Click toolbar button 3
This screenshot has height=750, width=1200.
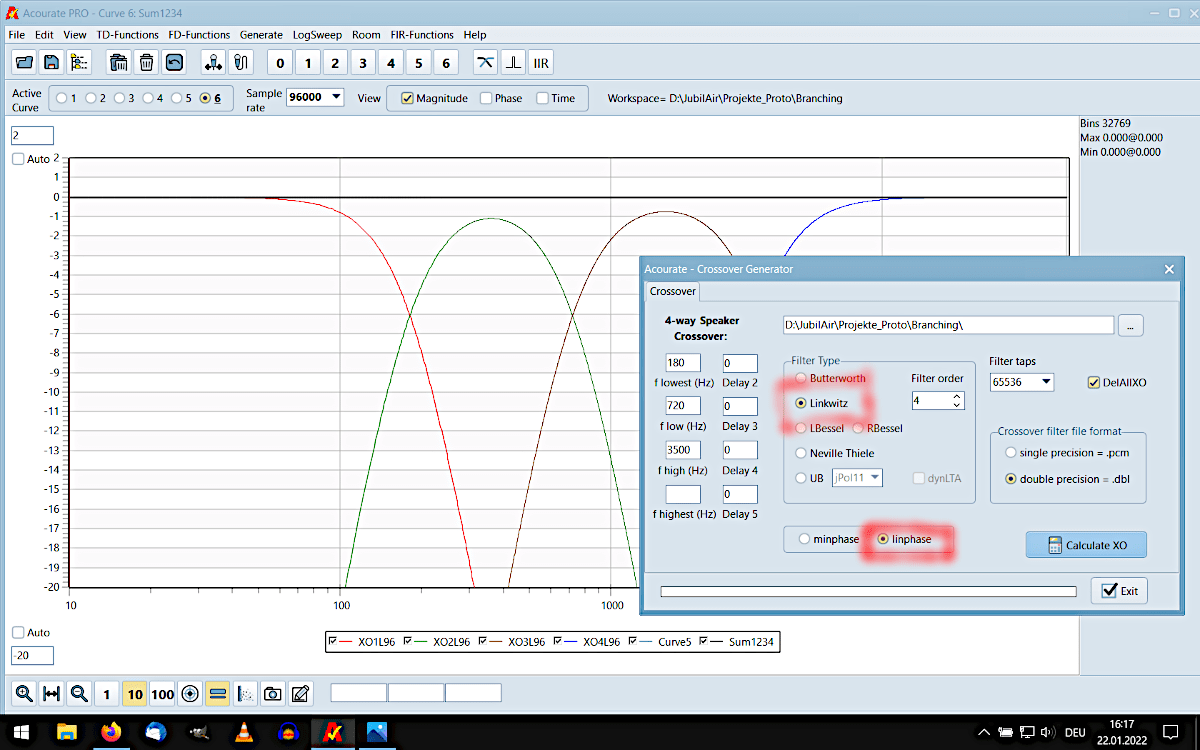tap(363, 63)
